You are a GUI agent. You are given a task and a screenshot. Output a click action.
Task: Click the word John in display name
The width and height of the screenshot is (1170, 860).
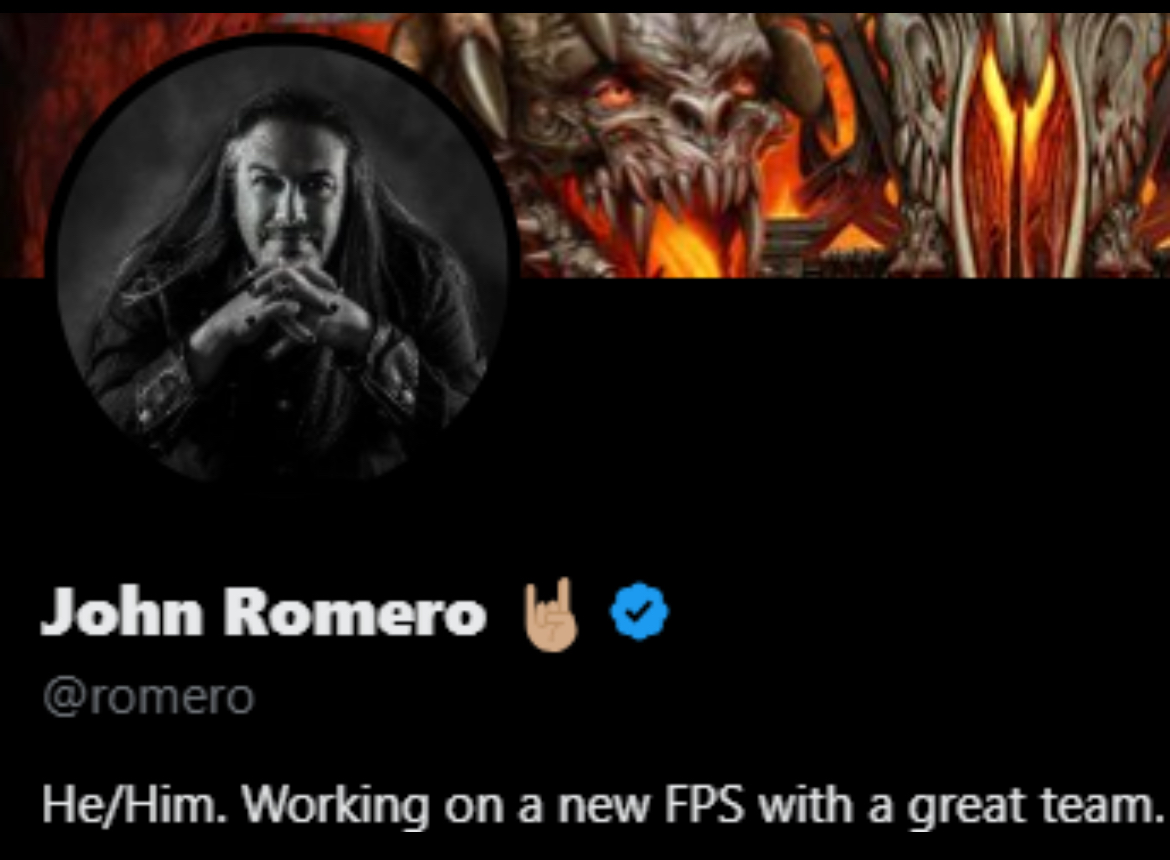point(122,612)
